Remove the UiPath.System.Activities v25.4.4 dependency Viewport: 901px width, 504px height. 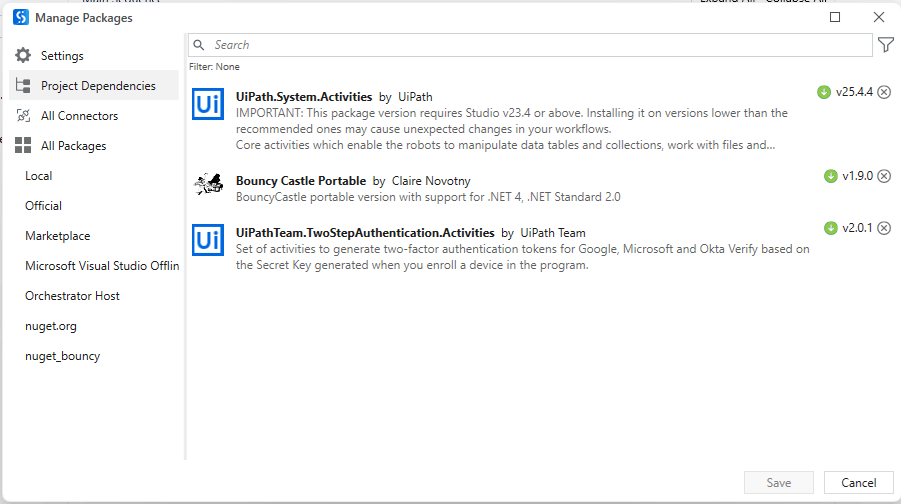tap(884, 92)
